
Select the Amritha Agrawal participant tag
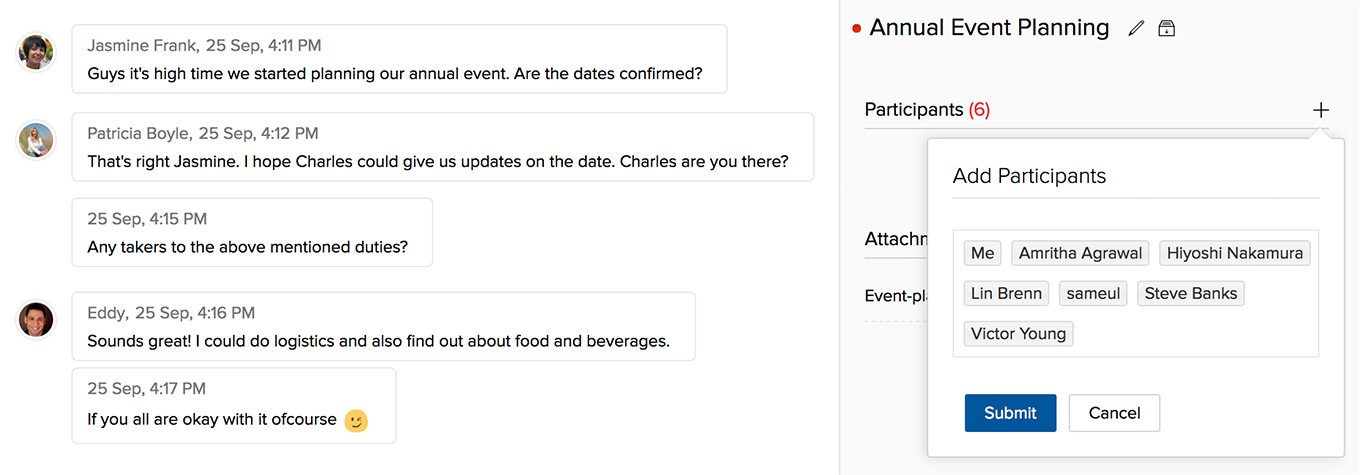click(x=1080, y=253)
